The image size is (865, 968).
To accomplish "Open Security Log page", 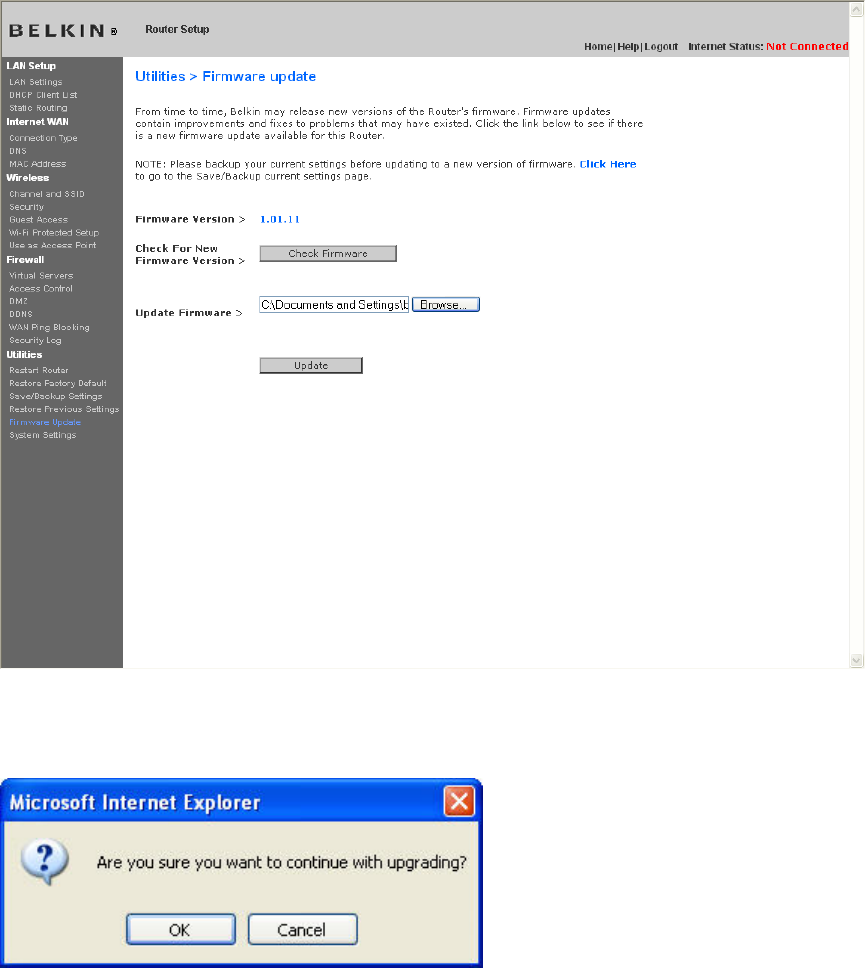I will point(35,340).
